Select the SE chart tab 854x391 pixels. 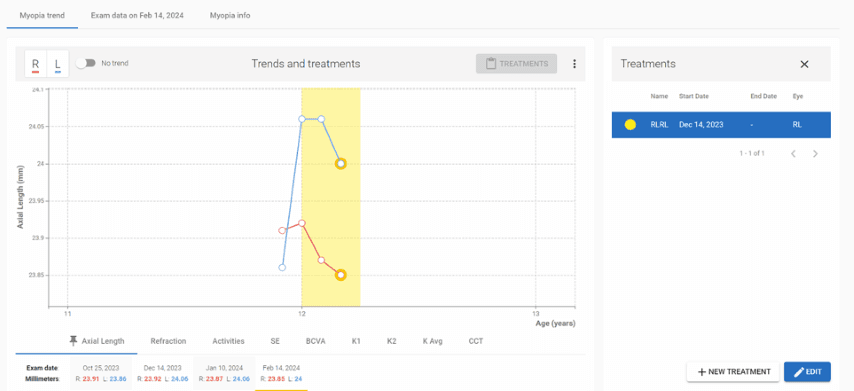(275, 341)
